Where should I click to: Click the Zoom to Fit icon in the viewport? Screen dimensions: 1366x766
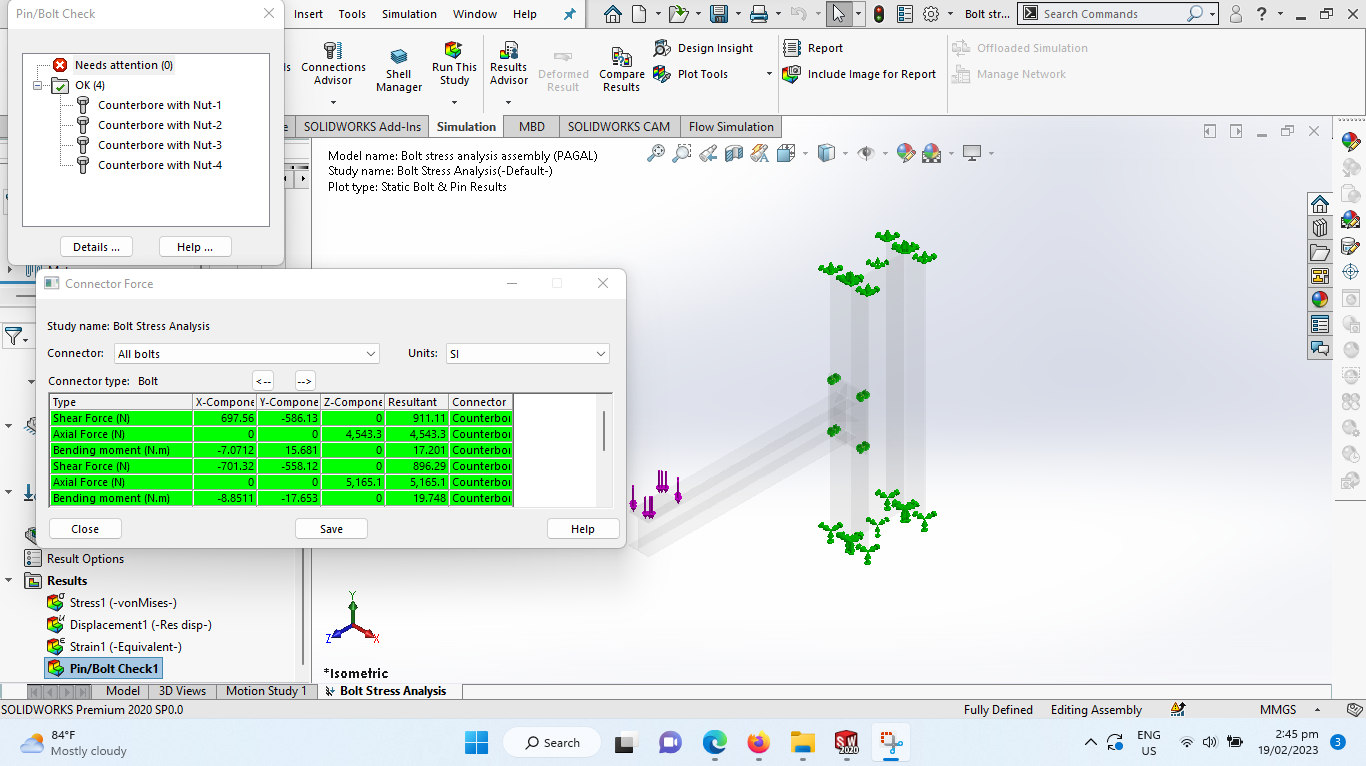pyautogui.click(x=656, y=153)
